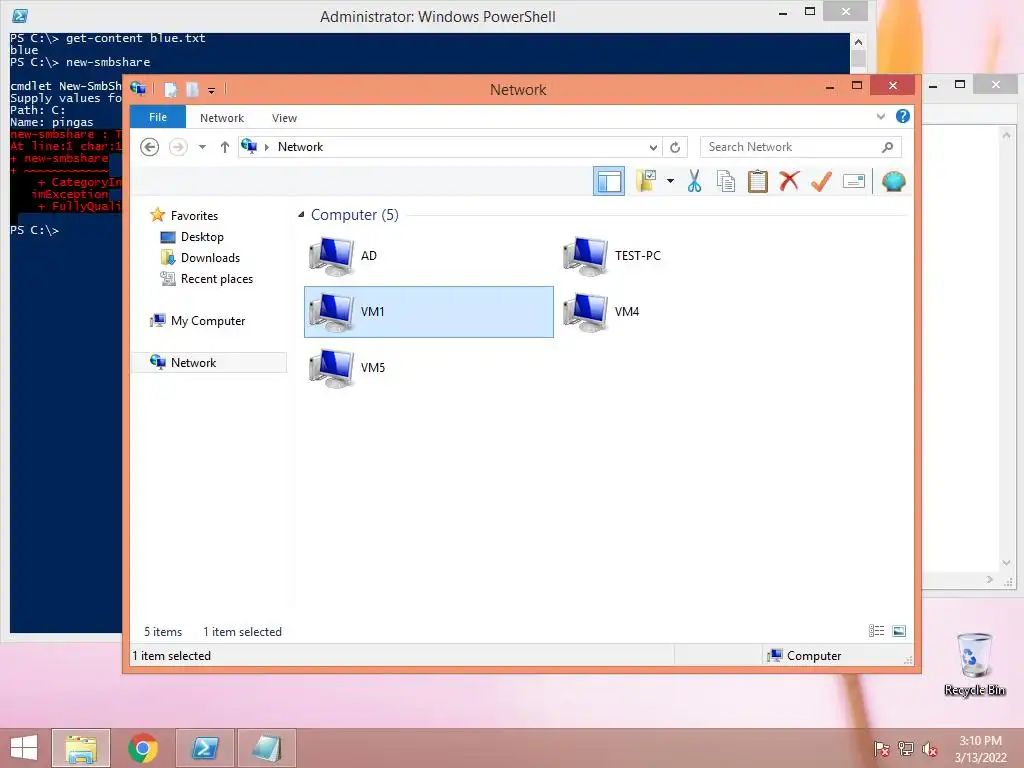
Task: Click the Cut scissors icon
Action: click(694, 181)
